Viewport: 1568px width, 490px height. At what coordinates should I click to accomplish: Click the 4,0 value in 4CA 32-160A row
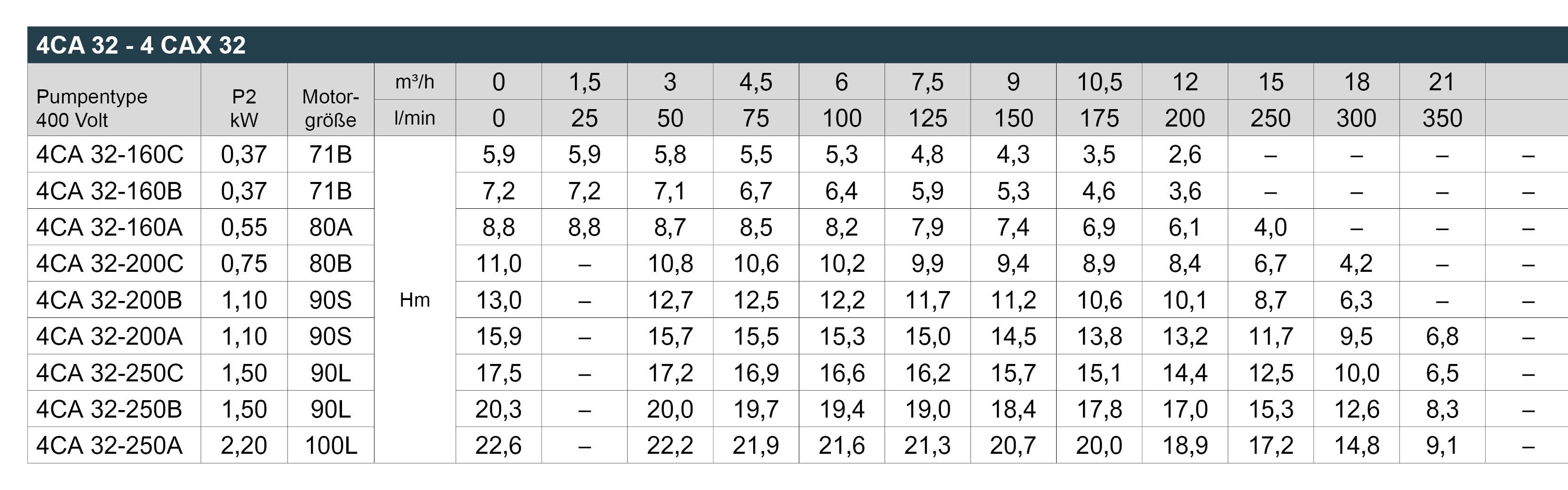(1270, 227)
